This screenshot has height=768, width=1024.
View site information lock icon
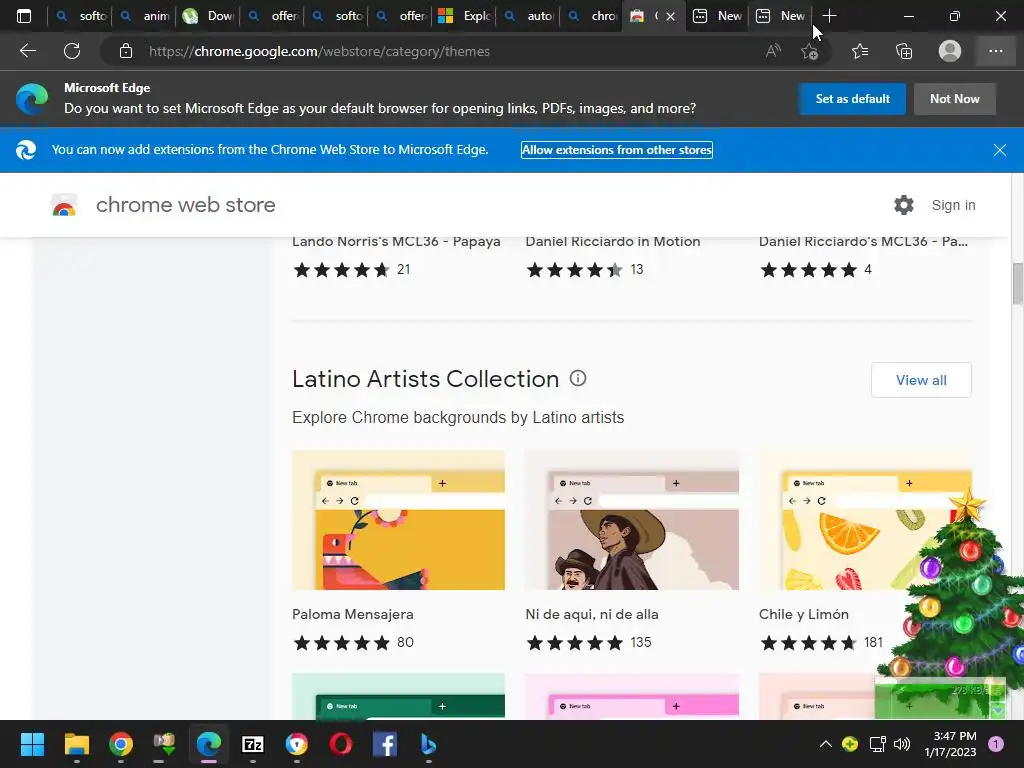pos(126,51)
